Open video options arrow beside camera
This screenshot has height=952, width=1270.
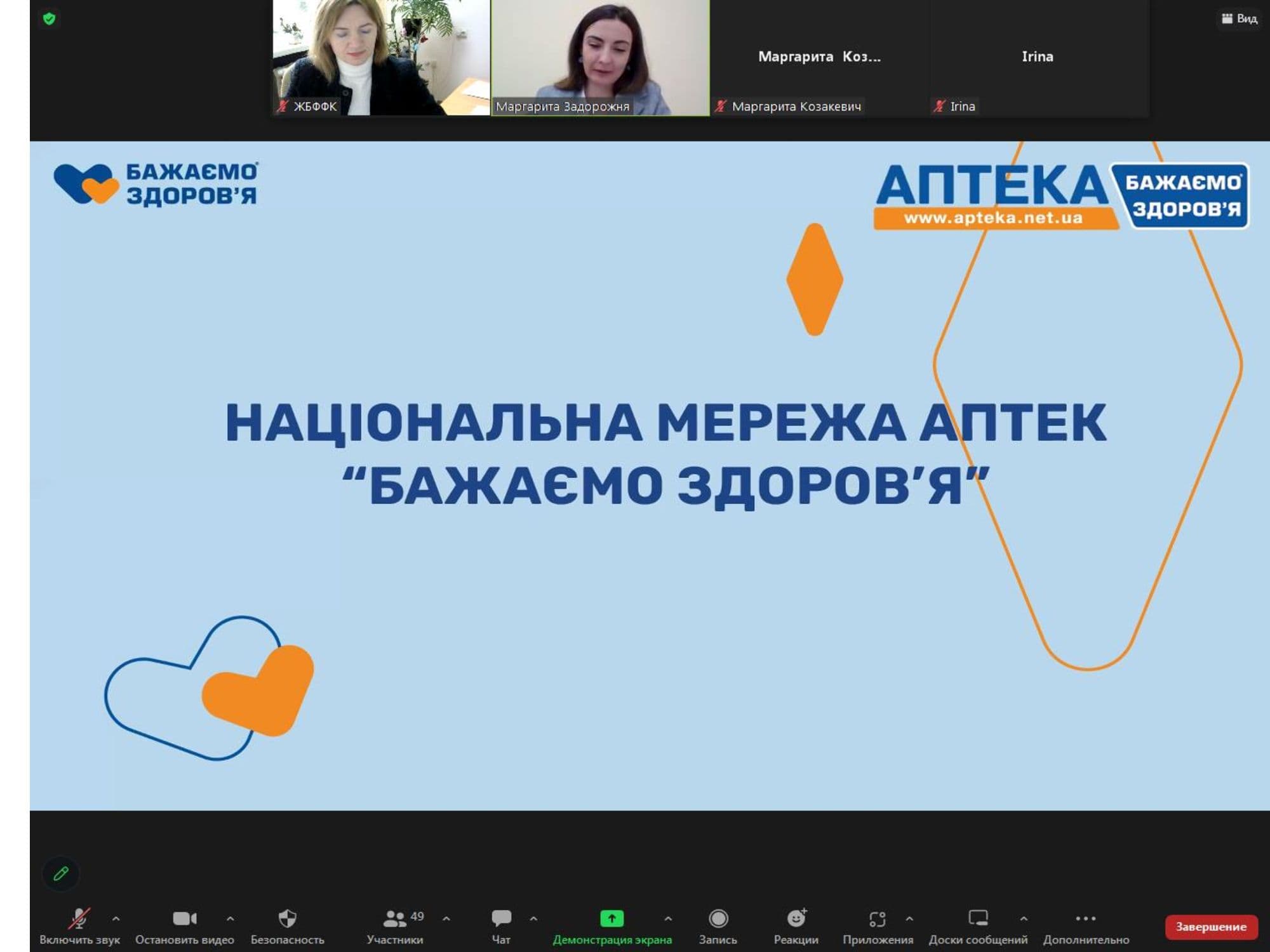coord(231,918)
